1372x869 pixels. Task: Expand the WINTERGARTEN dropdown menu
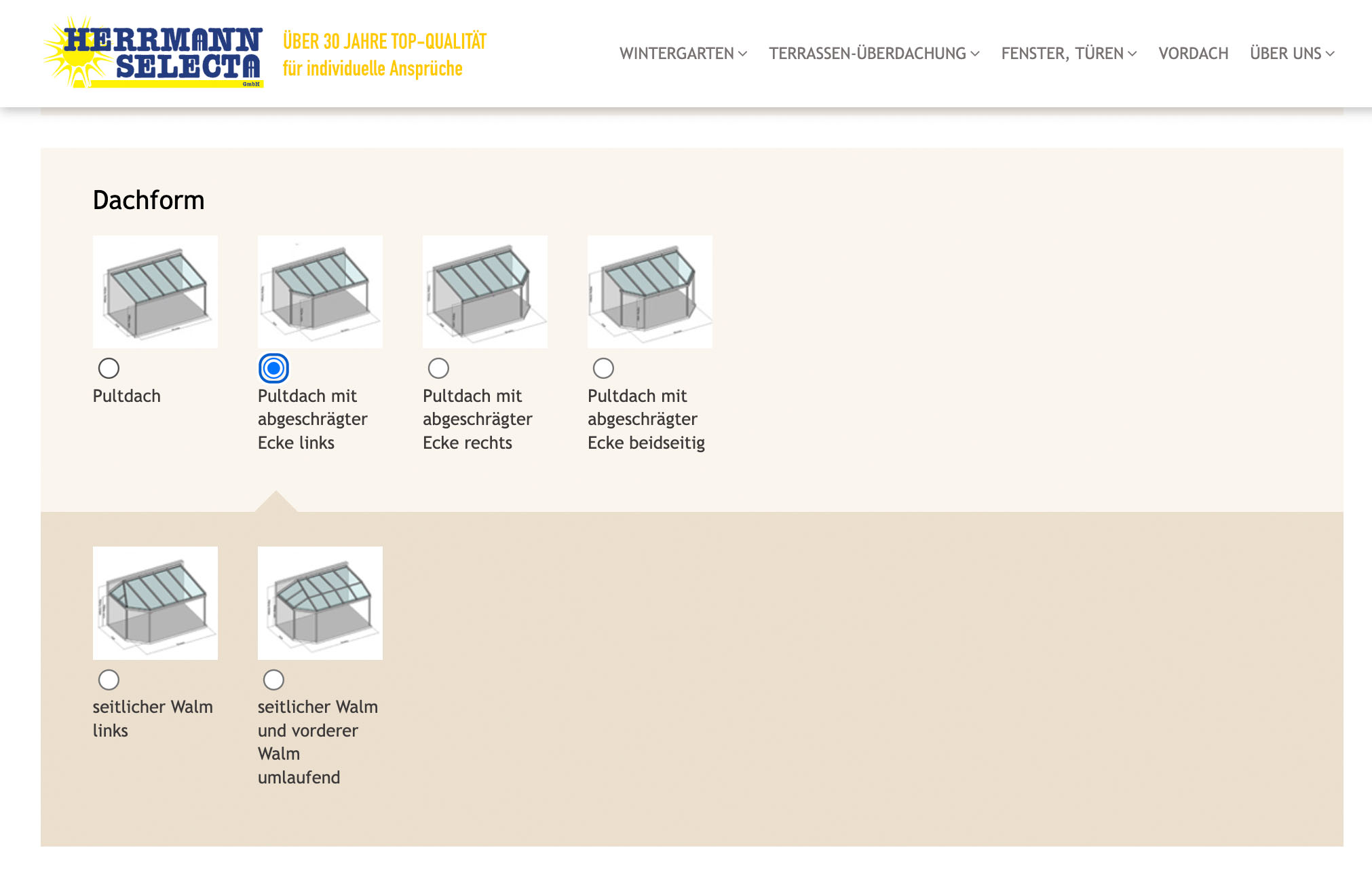click(682, 53)
